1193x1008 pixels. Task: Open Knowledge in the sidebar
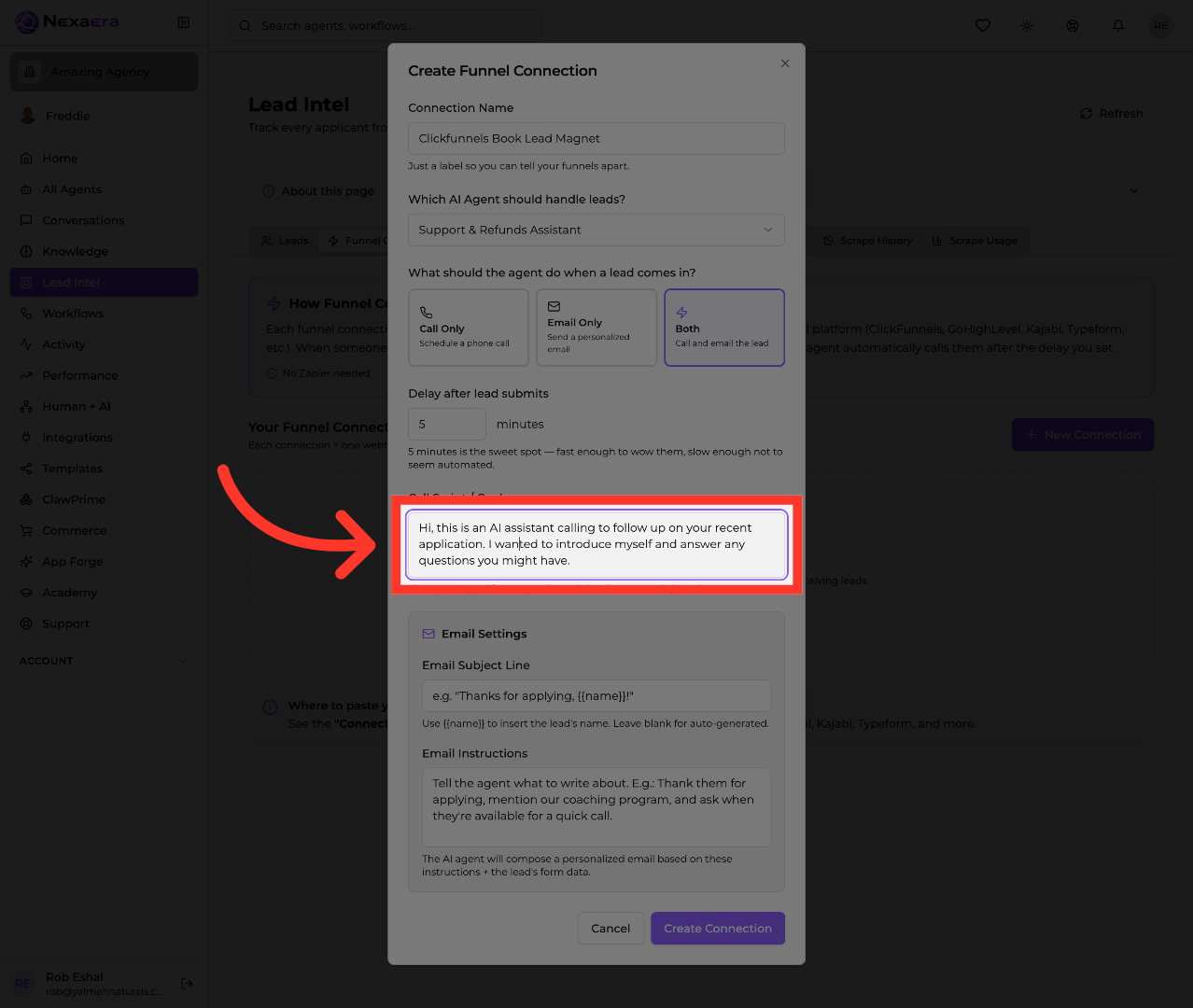pyautogui.click(x=104, y=251)
